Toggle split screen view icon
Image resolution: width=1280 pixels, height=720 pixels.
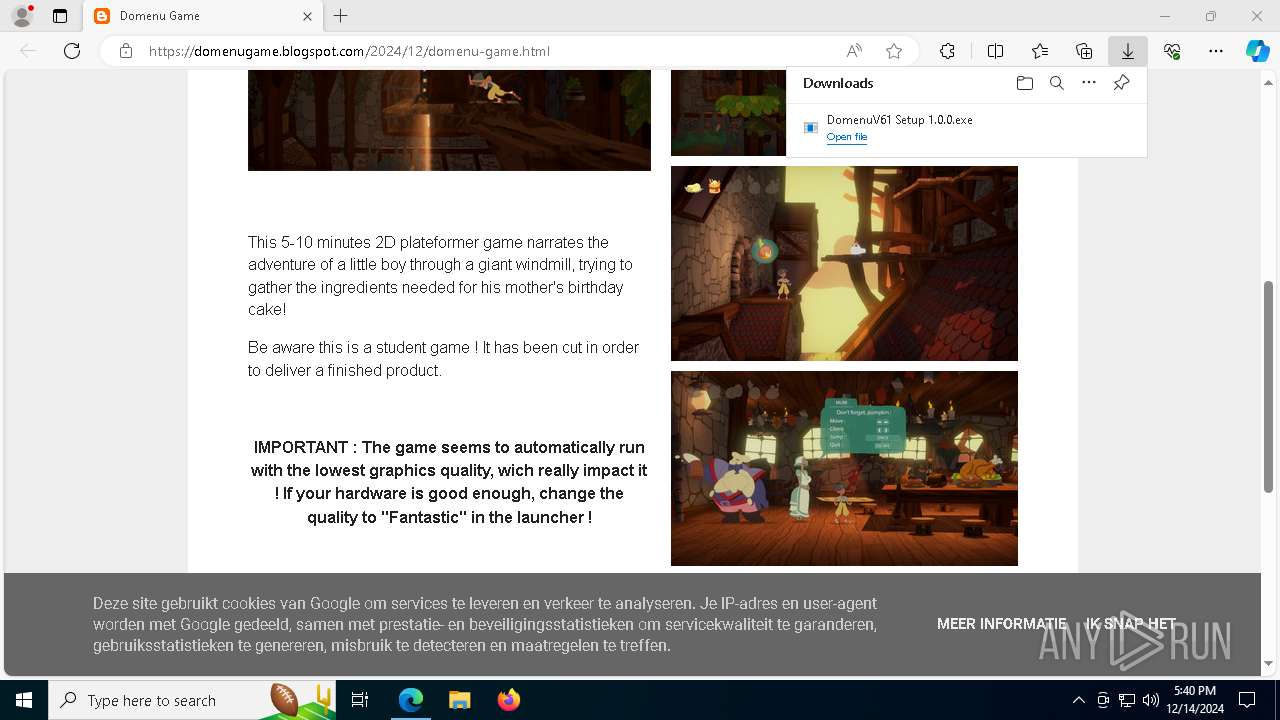point(995,51)
